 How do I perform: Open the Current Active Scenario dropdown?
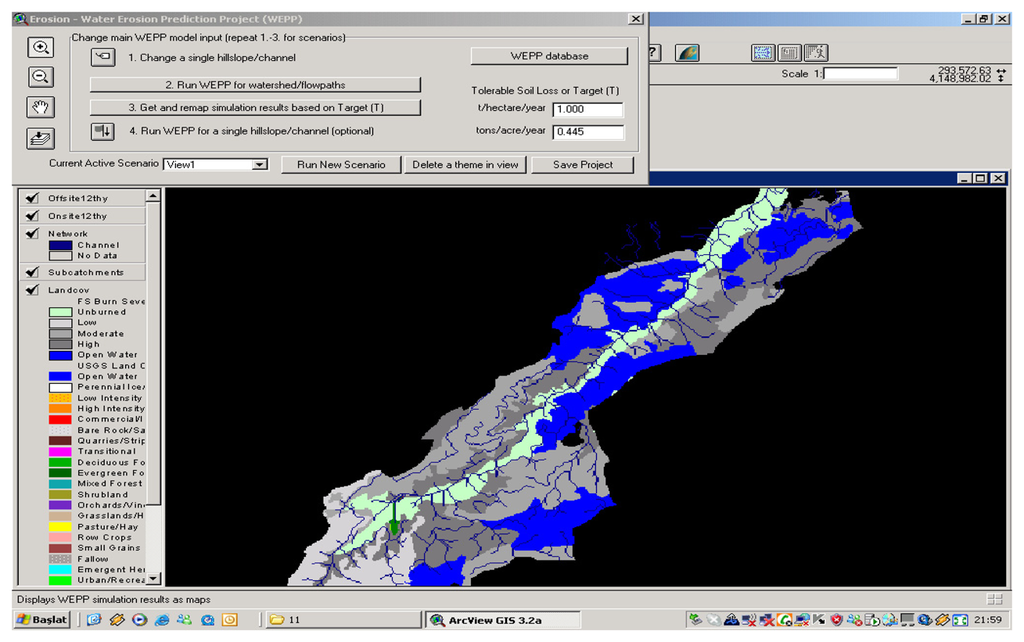pos(260,165)
